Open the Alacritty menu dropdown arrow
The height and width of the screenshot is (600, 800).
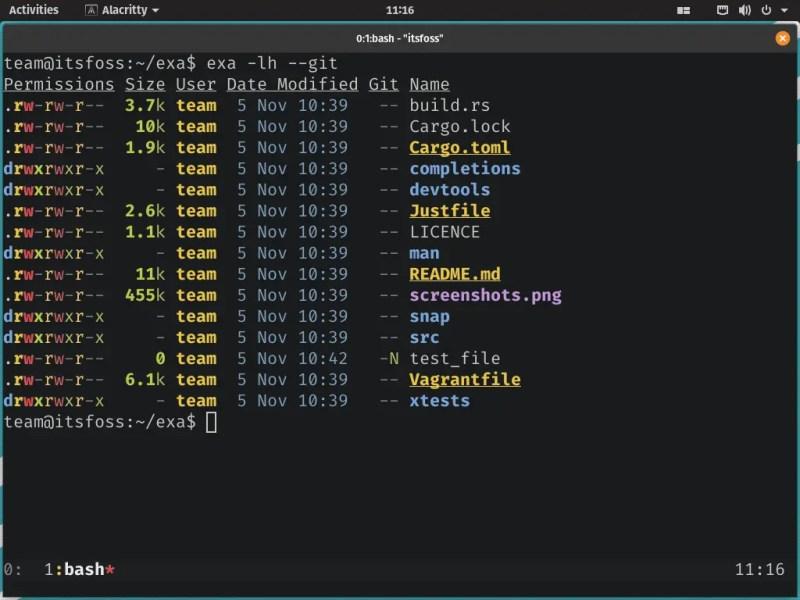(157, 11)
